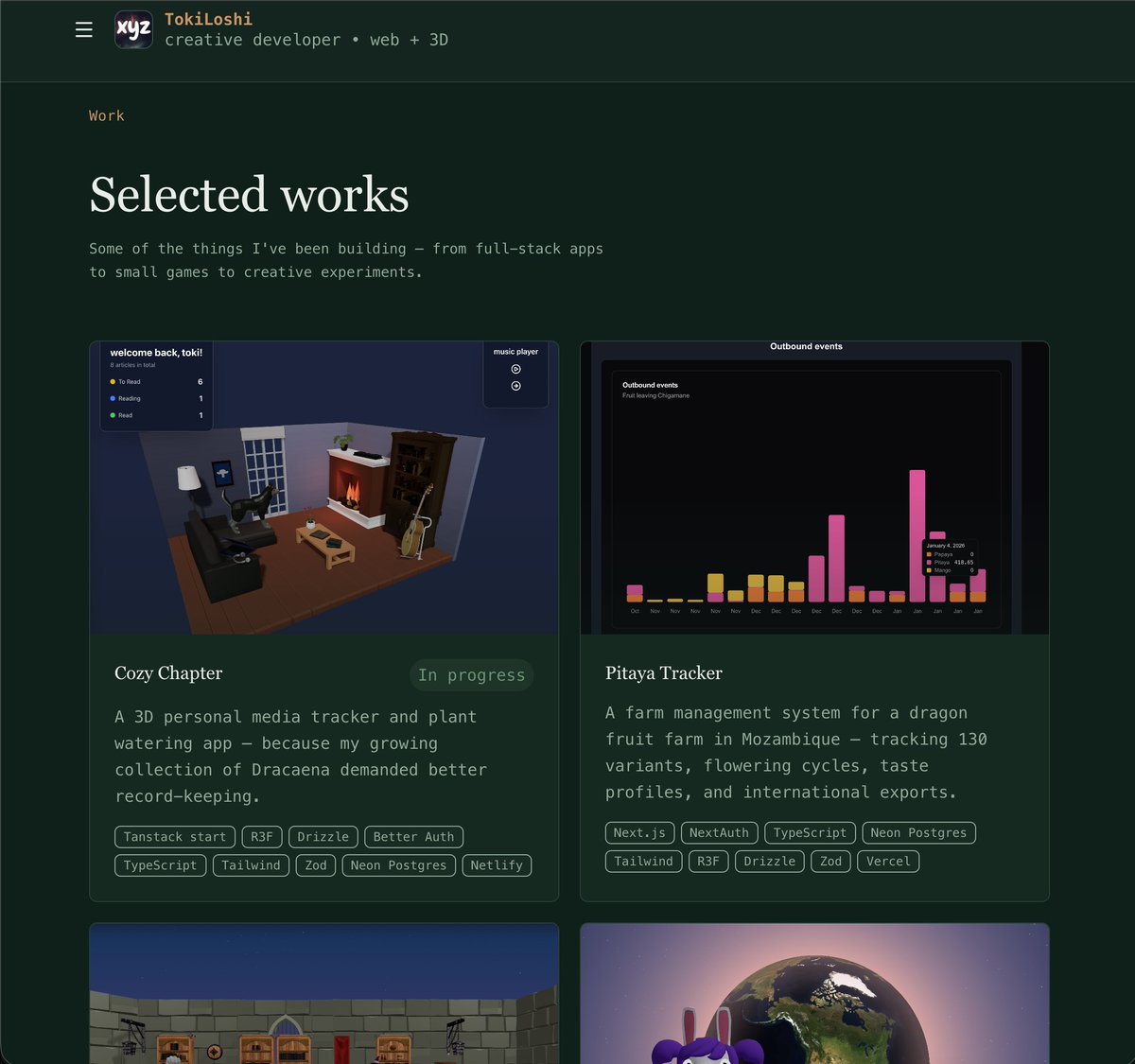This screenshot has width=1135, height=1064.
Task: Click the Netlify tag
Action: coord(497,865)
